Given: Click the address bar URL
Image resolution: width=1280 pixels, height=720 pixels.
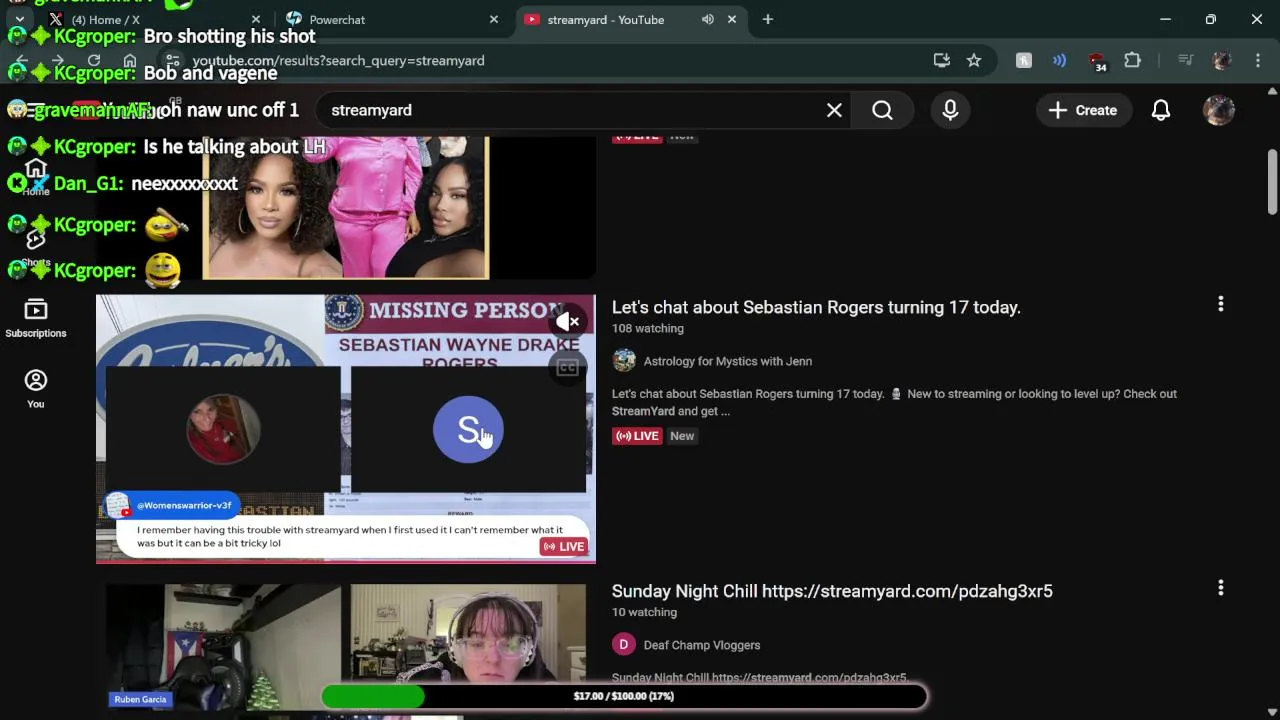Looking at the screenshot, I should (338, 60).
